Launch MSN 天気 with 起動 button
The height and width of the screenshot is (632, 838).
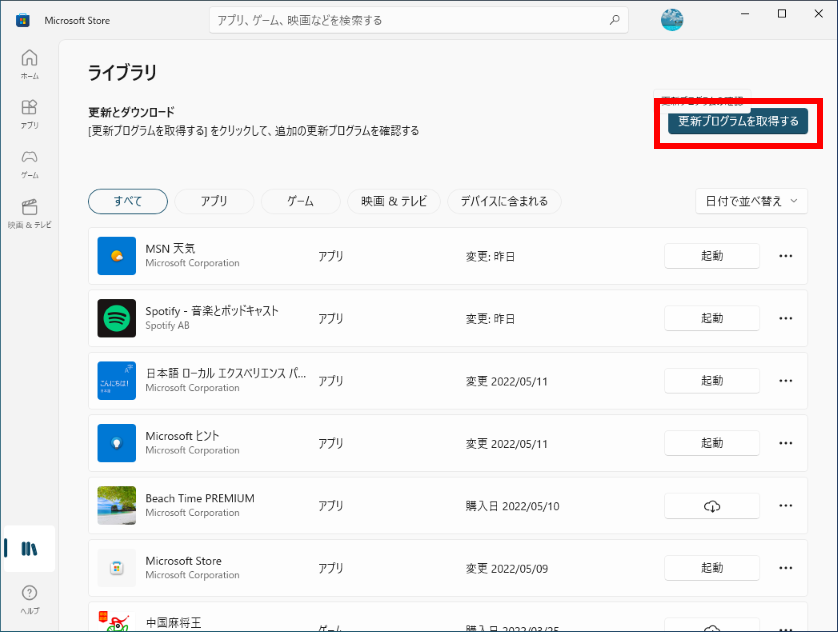click(712, 256)
